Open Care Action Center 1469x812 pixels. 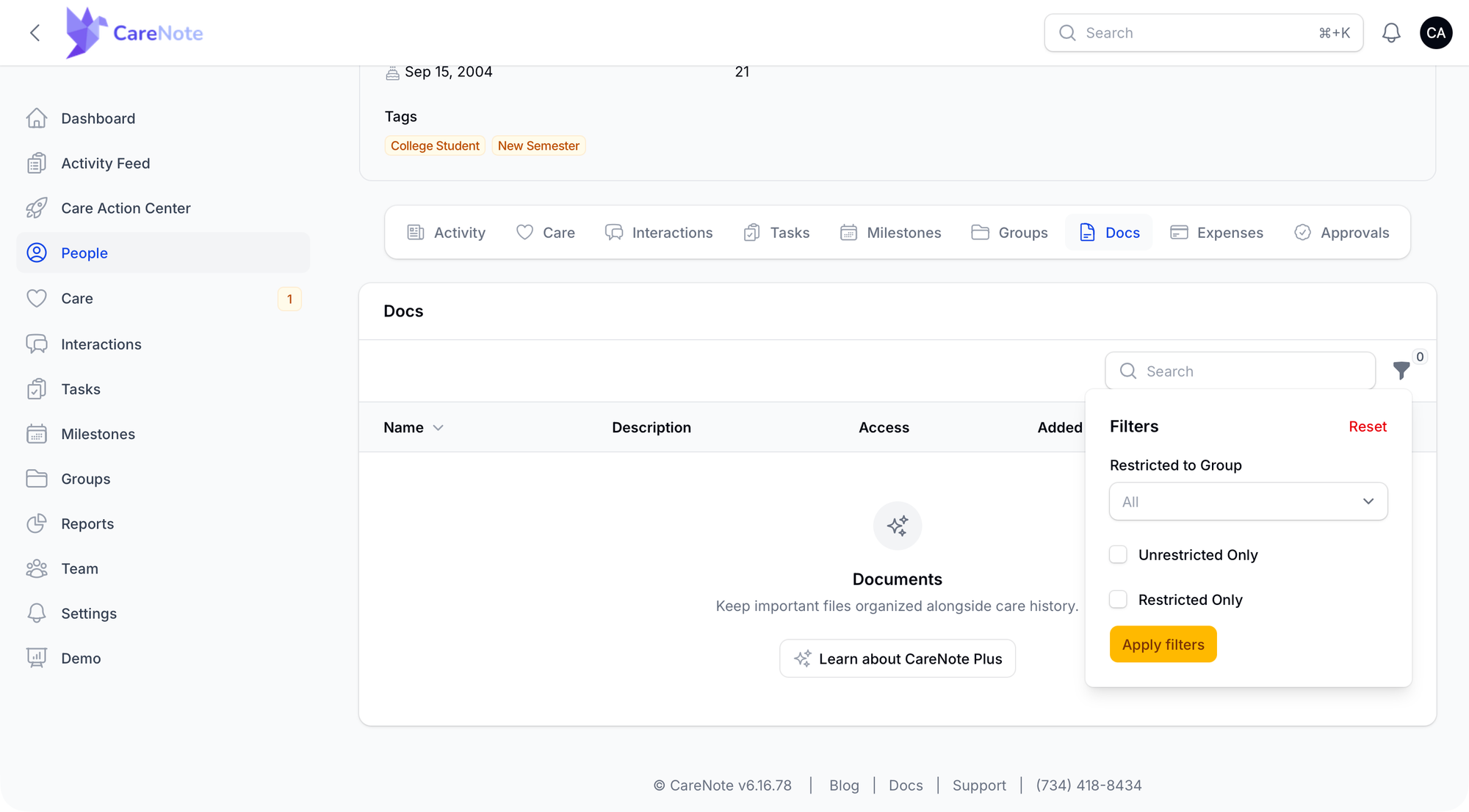163,208
